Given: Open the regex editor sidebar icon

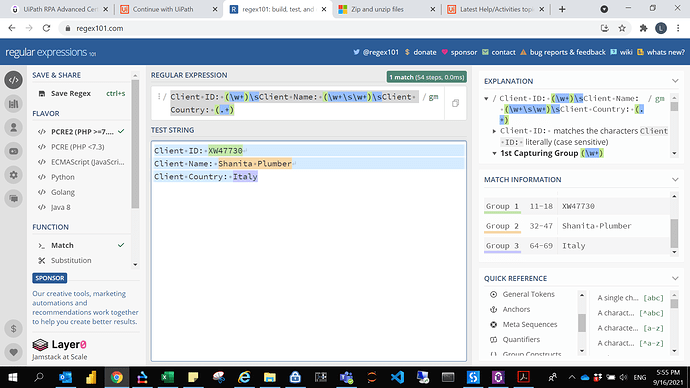Looking at the screenshot, I should pyautogui.click(x=14, y=80).
